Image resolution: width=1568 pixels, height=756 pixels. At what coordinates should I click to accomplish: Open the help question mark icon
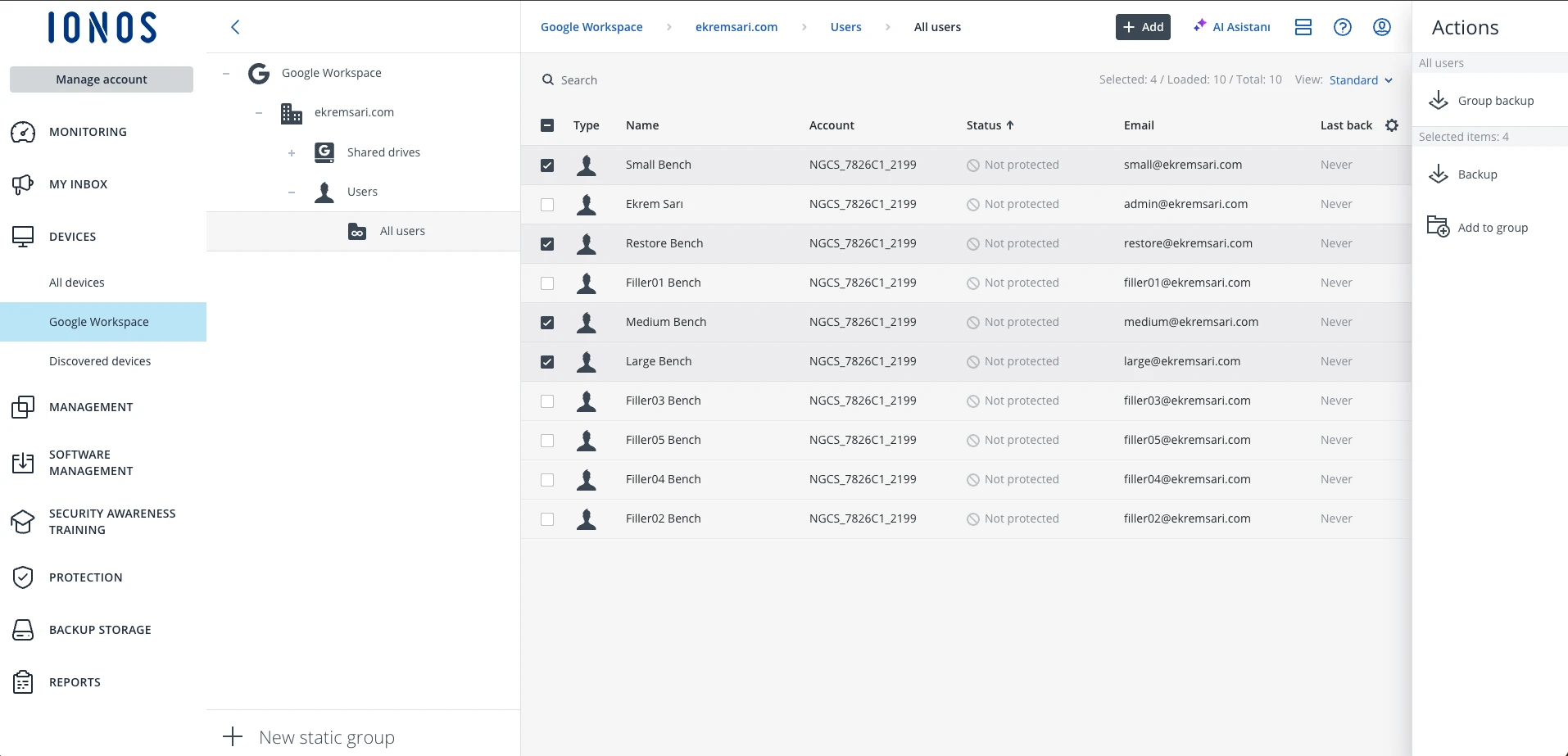coord(1343,27)
